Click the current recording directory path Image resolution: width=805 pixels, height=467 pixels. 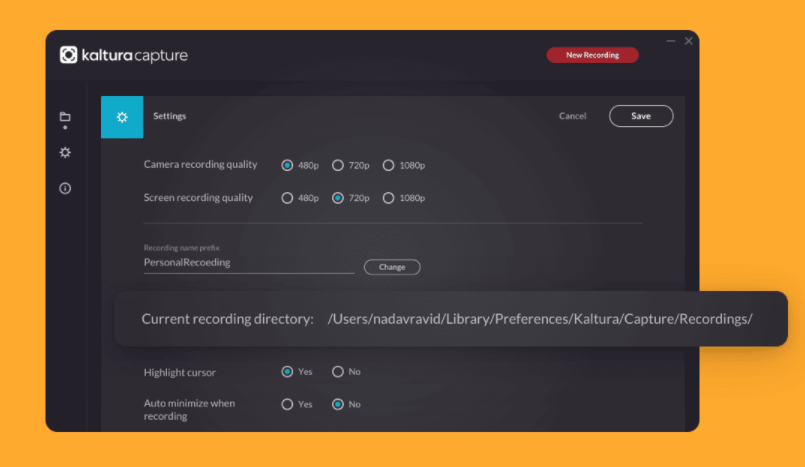(540, 319)
